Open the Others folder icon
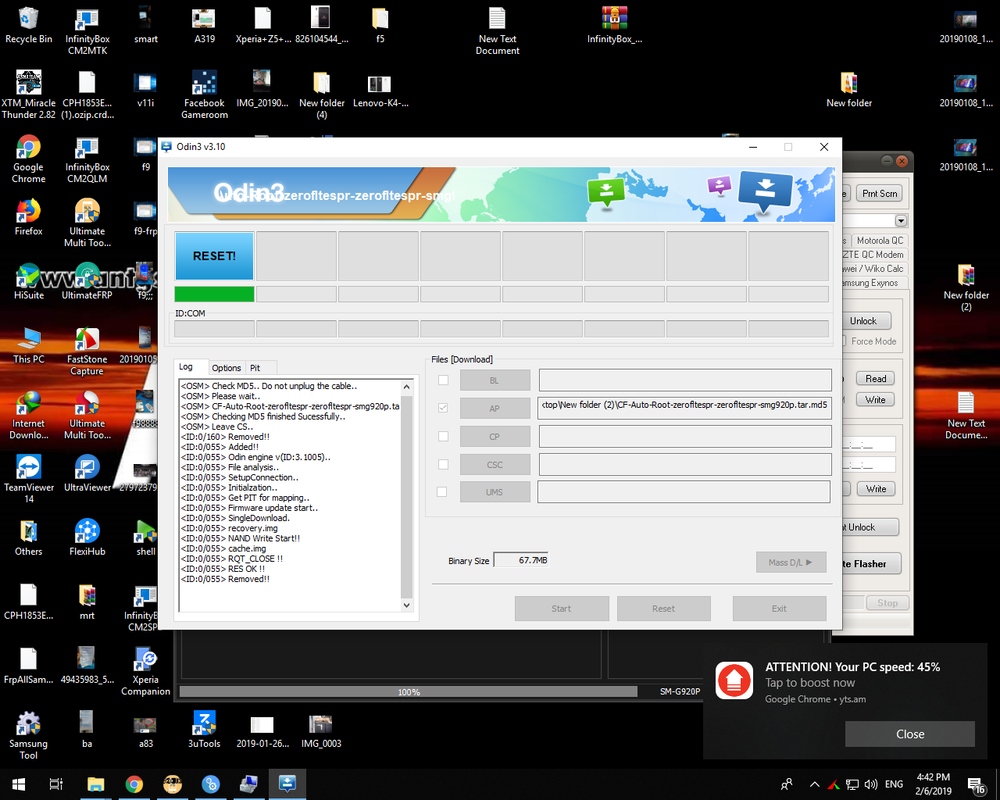The height and width of the screenshot is (800, 1000). [29, 537]
